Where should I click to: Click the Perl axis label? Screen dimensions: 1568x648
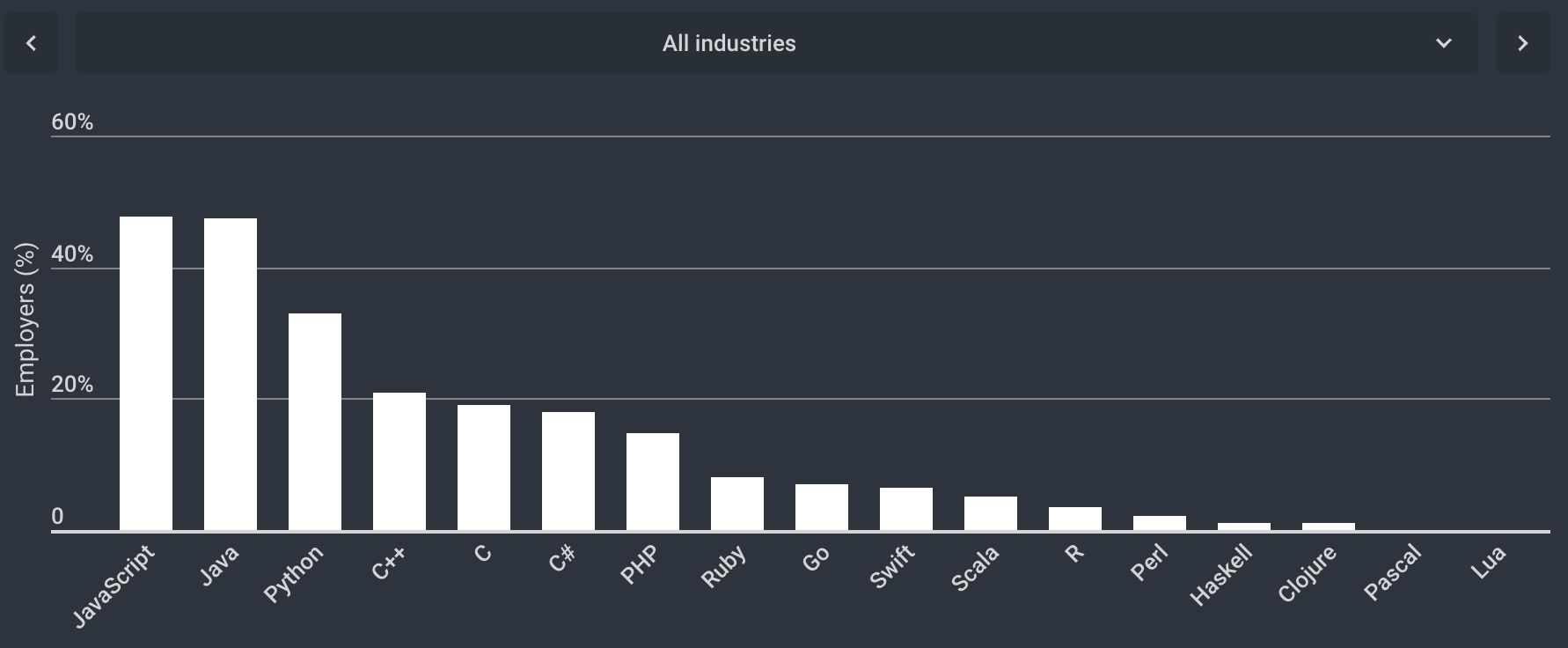click(1149, 563)
